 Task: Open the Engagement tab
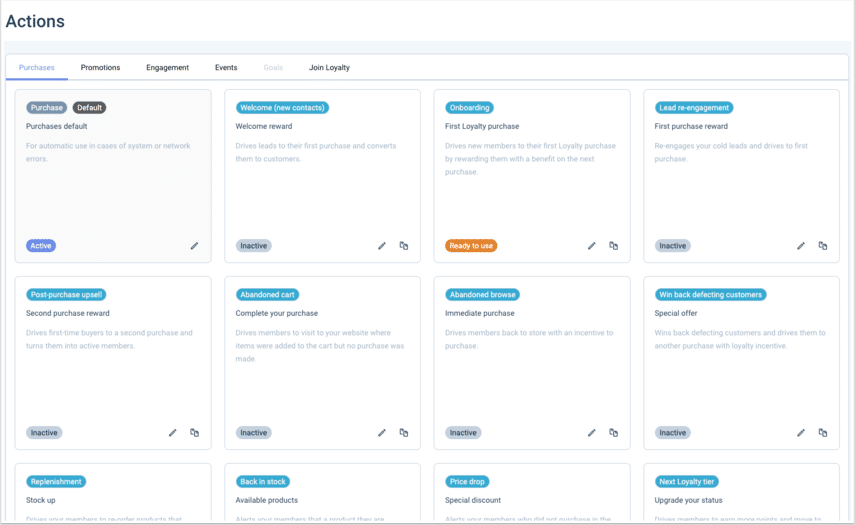[x=167, y=68]
